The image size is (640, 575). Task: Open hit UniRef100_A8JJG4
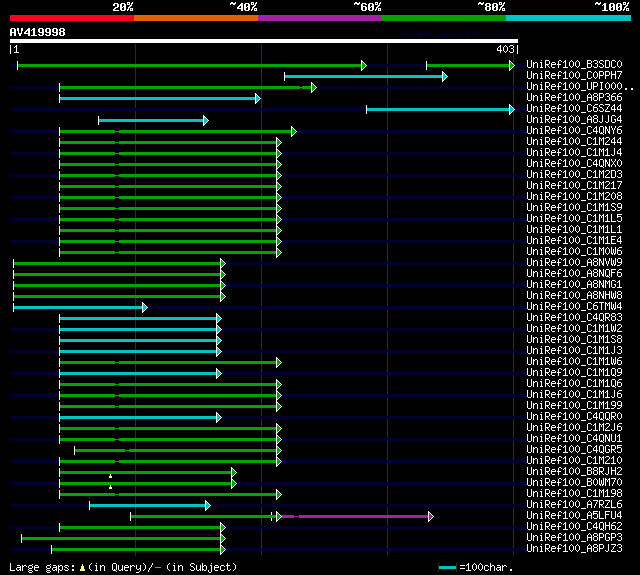click(574, 120)
